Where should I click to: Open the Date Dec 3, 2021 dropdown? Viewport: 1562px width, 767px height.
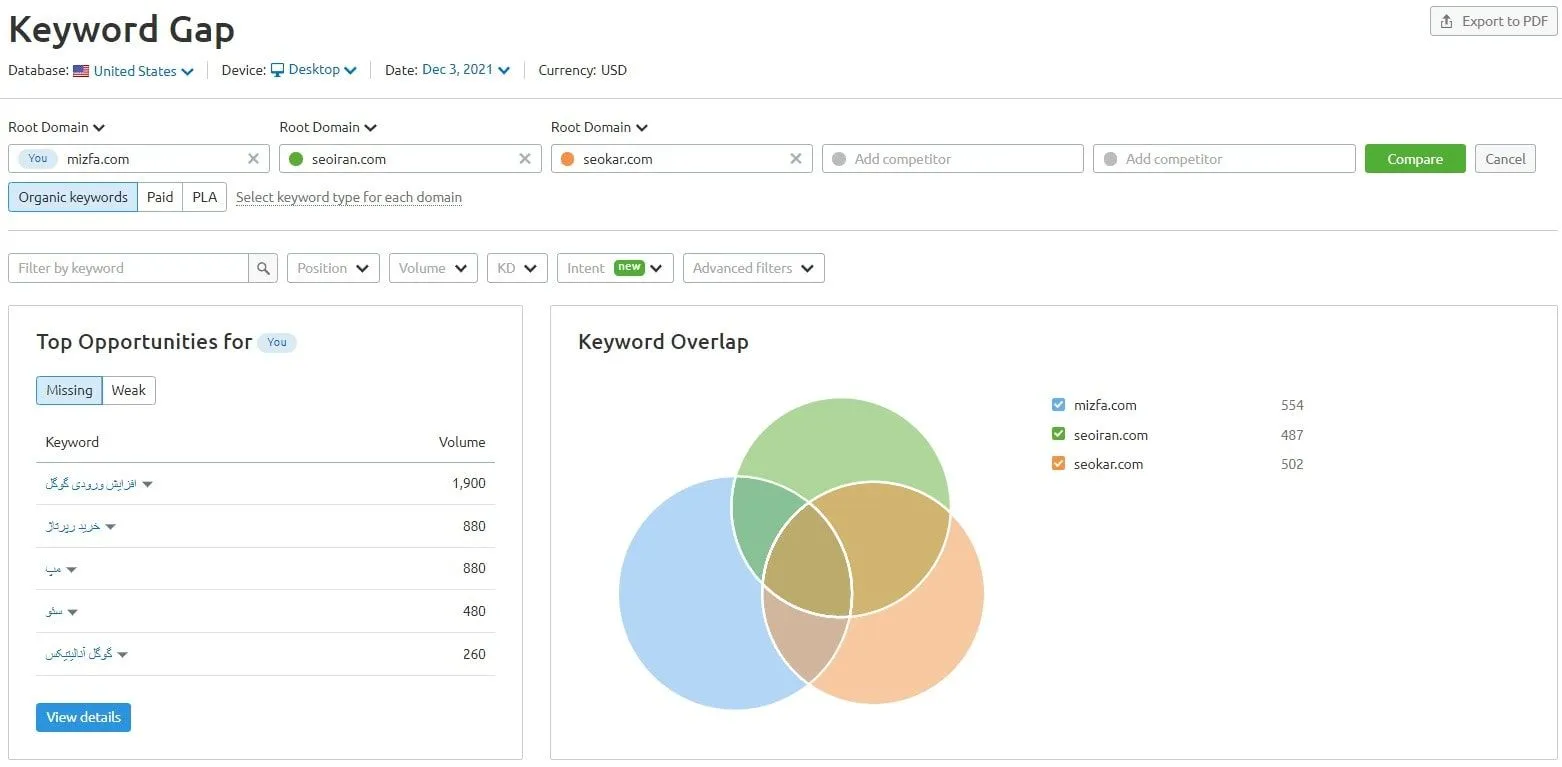point(466,70)
